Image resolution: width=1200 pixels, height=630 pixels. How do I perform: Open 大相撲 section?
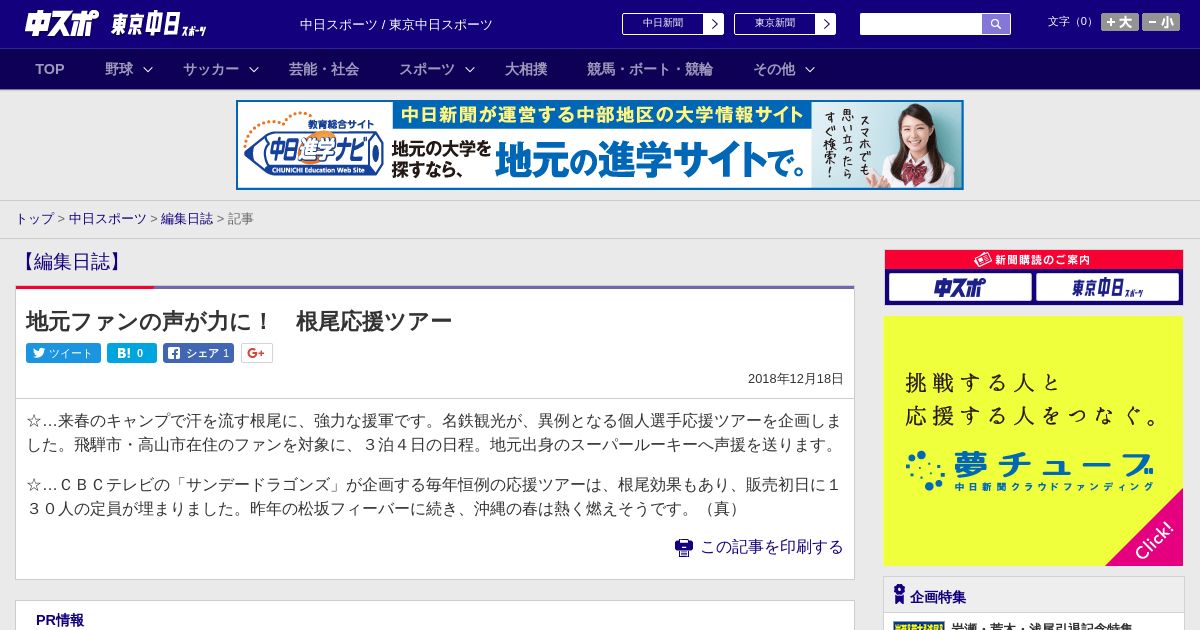tap(526, 69)
